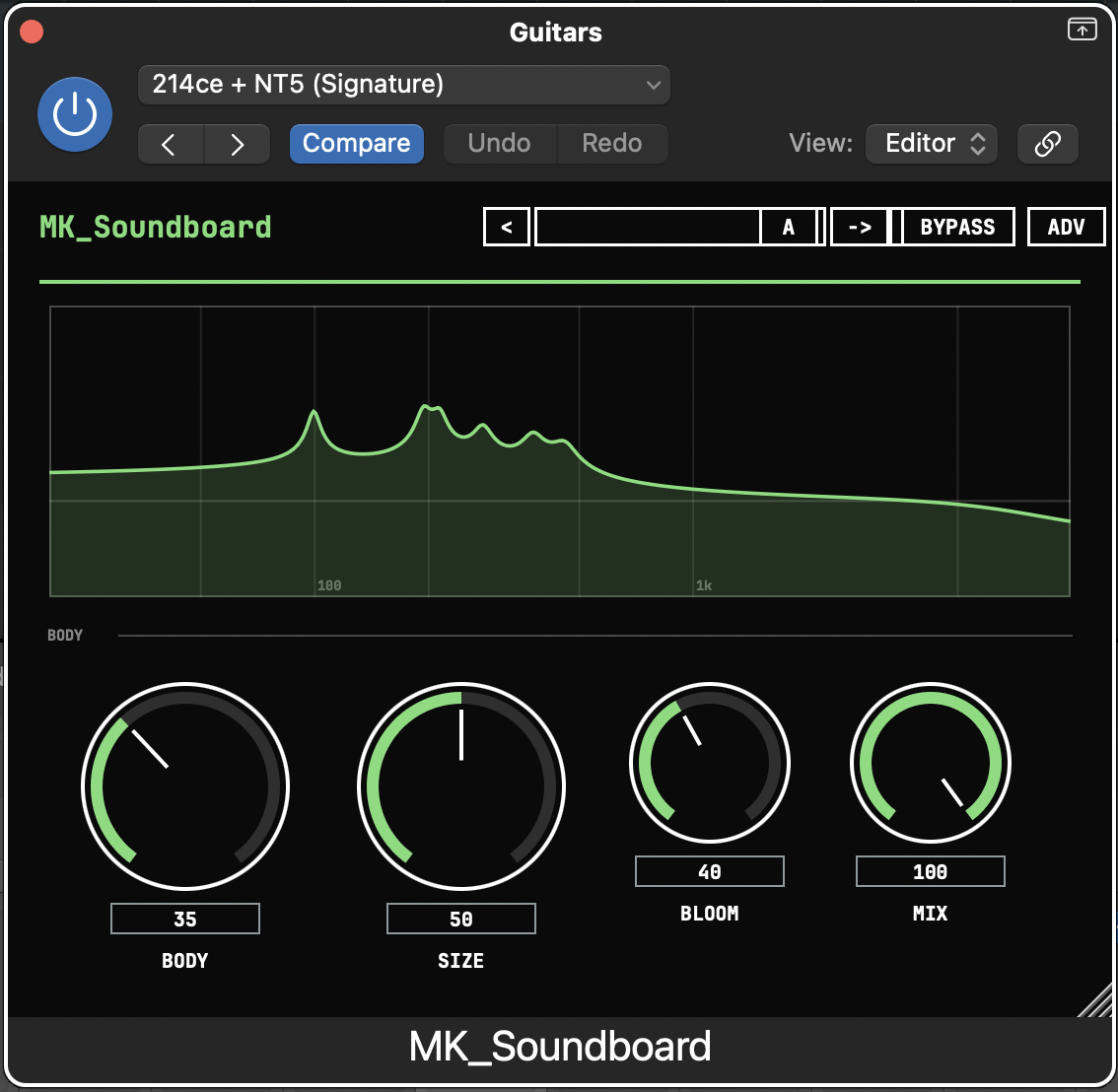Viewport: 1118px width, 1092px height.
Task: Open the ADV advanced panel
Action: [1066, 228]
